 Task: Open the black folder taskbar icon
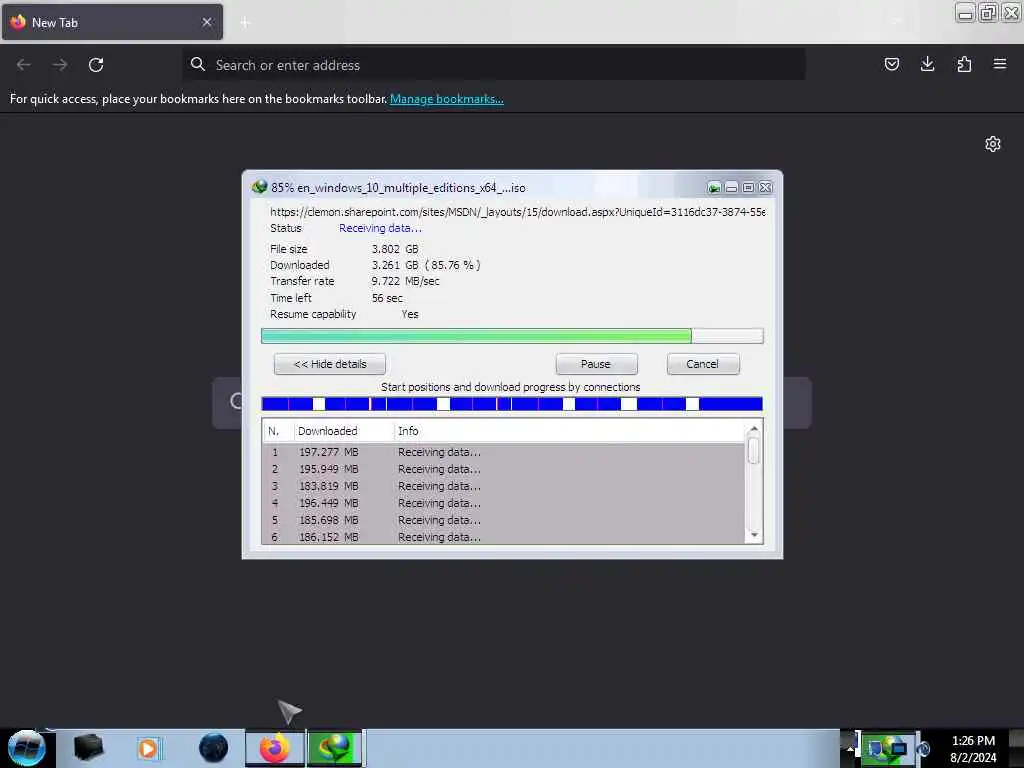click(x=88, y=748)
